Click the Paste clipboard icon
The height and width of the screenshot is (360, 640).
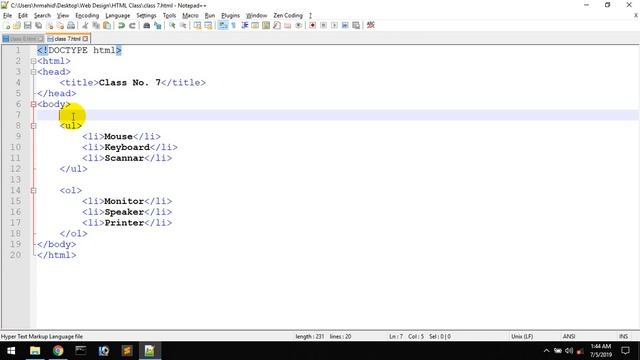pyautogui.click(x=107, y=25)
